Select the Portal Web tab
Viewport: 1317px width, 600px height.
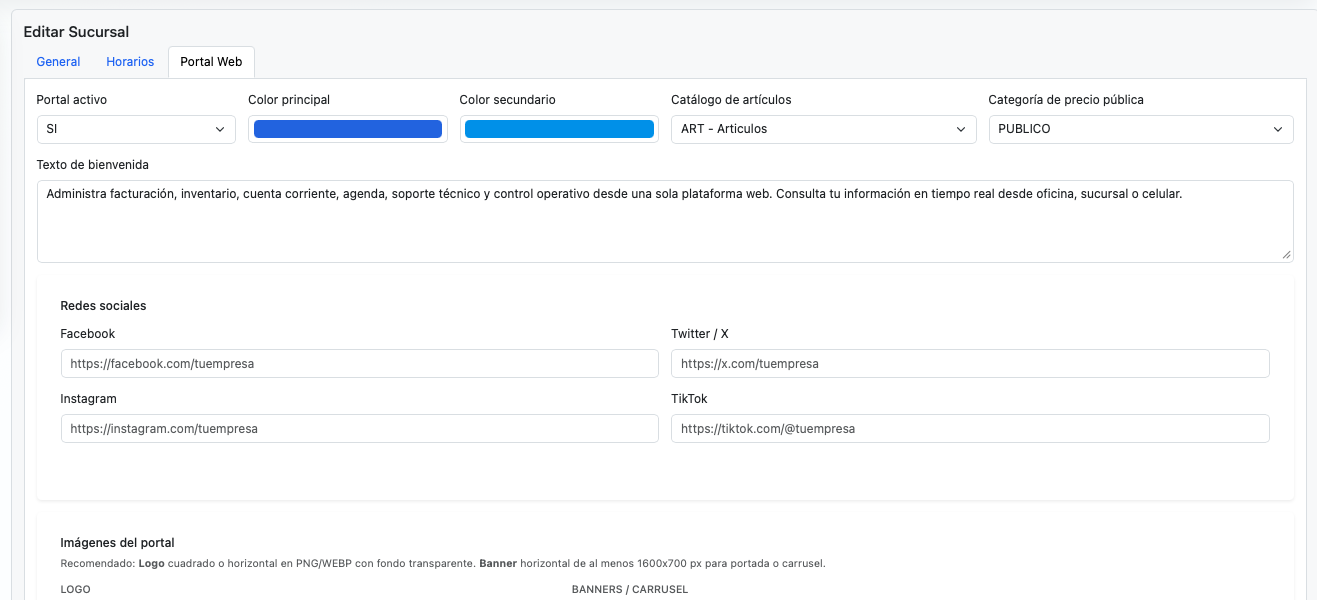click(210, 61)
